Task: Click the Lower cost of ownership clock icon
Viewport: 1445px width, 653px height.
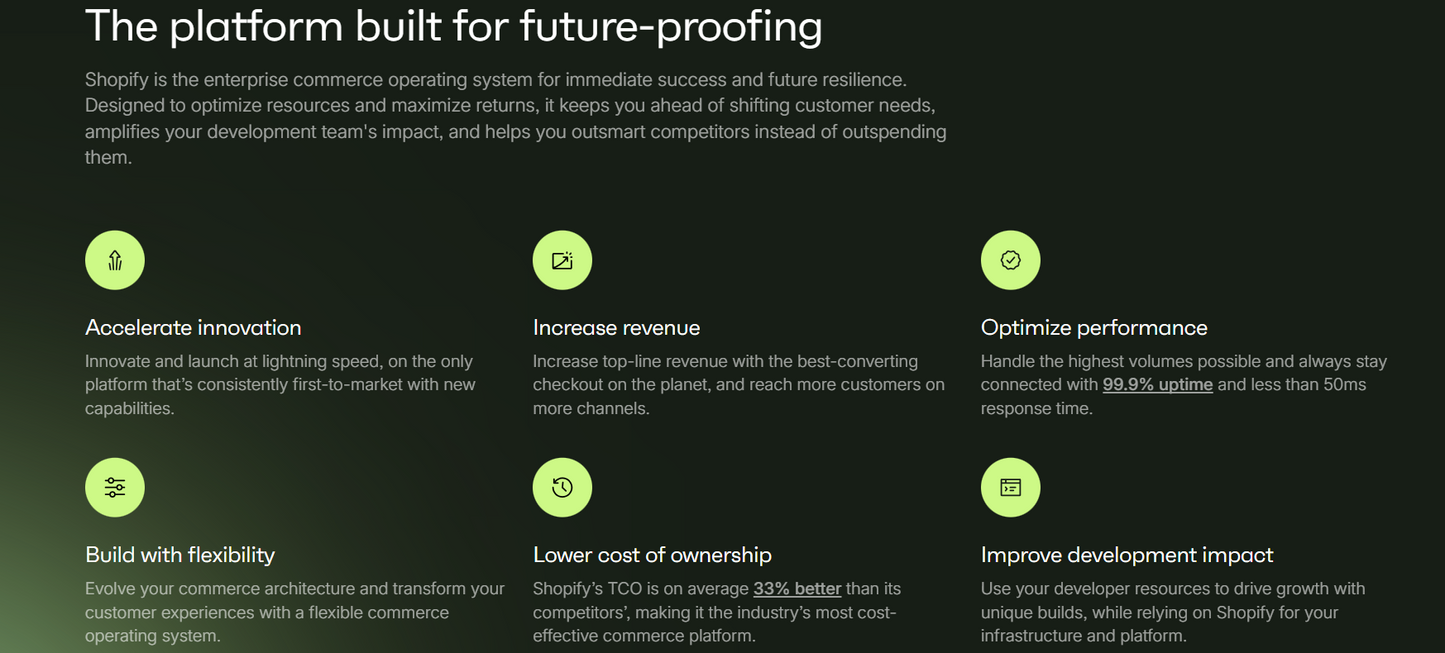Action: (562, 488)
